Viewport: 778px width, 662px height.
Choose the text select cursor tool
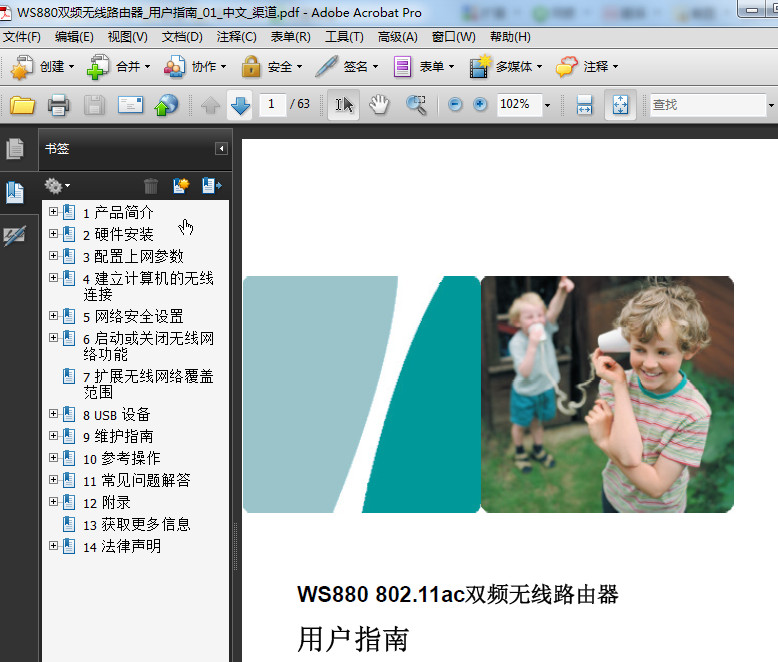343,105
